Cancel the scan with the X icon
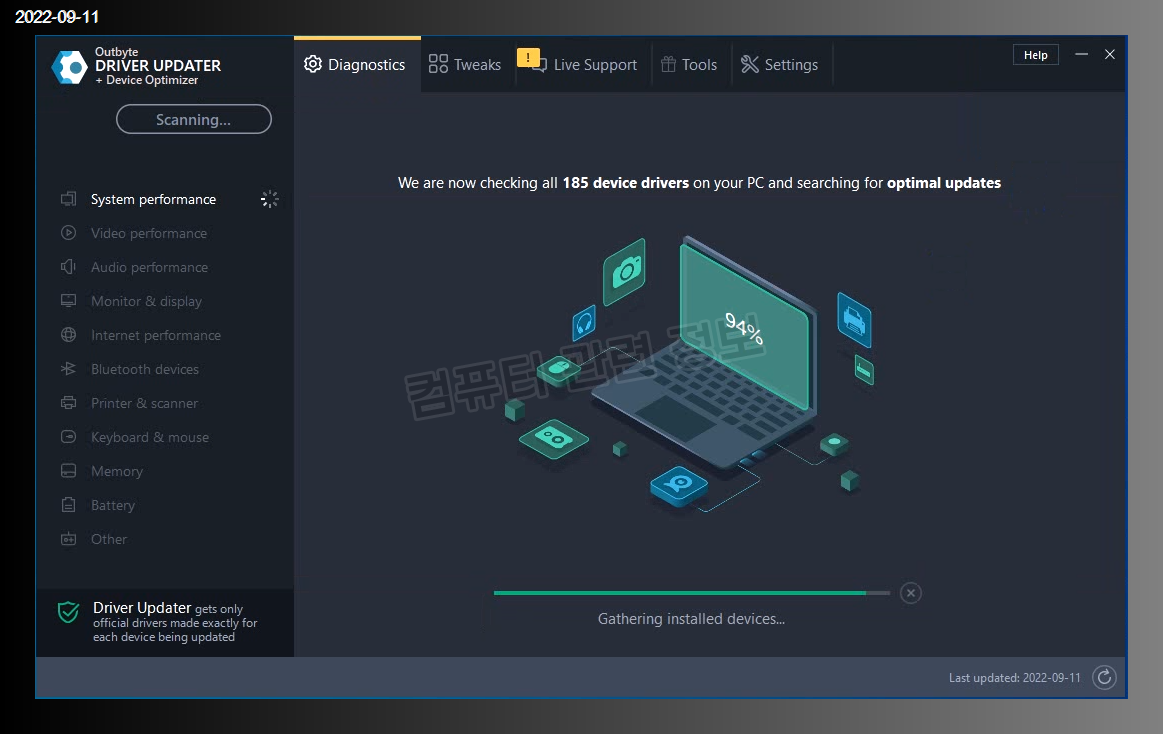Viewport: 1163px width, 734px height. click(x=911, y=593)
